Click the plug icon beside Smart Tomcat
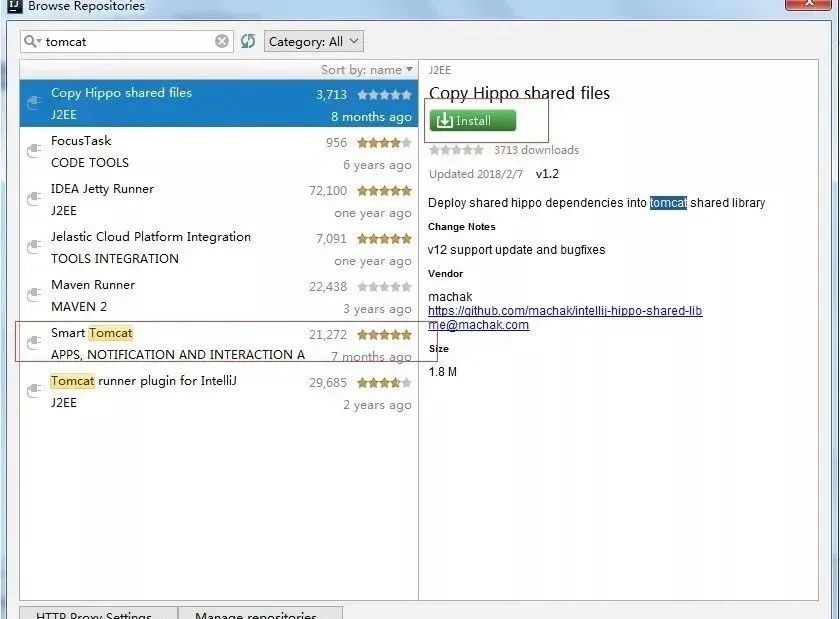 click(x=34, y=342)
